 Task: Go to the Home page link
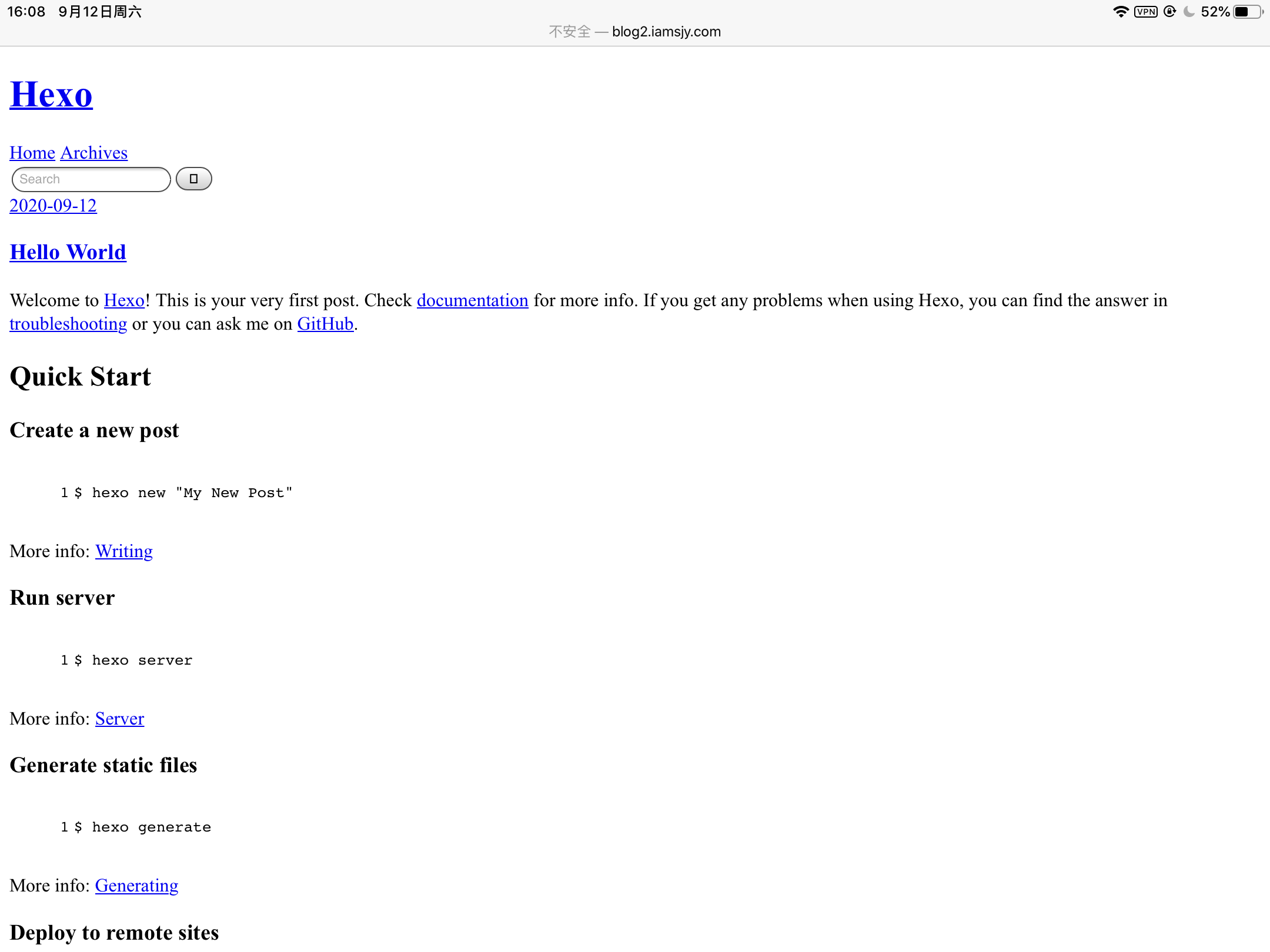(x=32, y=153)
